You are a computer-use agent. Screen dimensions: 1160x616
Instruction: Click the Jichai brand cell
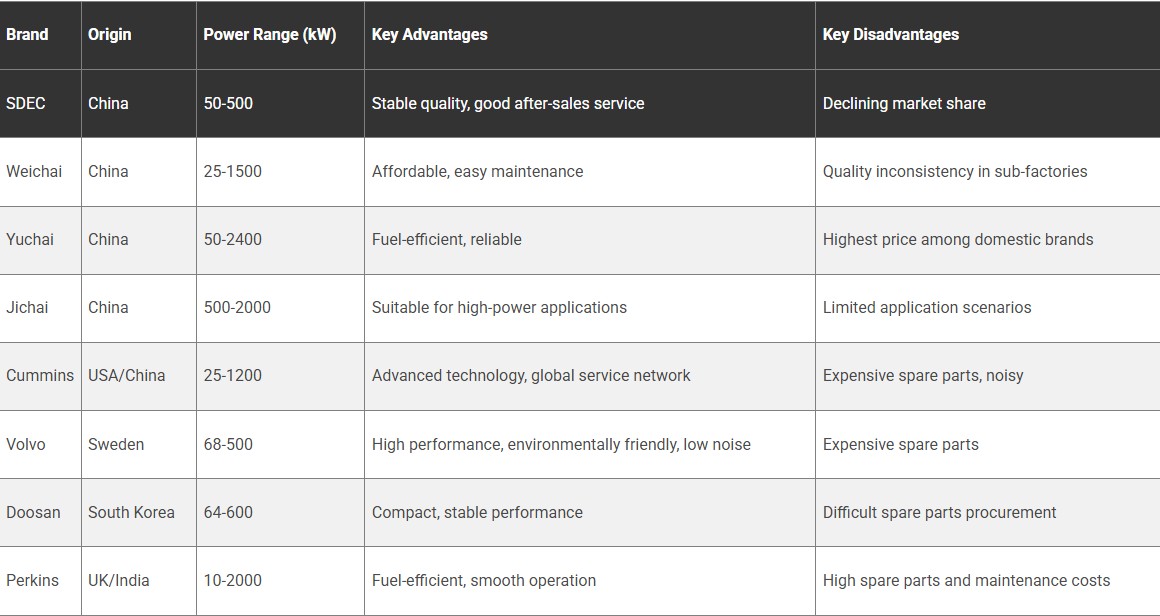tap(27, 307)
